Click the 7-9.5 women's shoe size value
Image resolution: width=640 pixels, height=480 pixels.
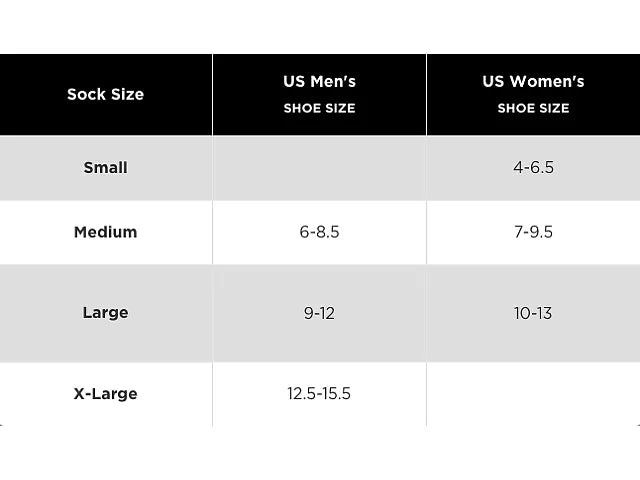(533, 232)
